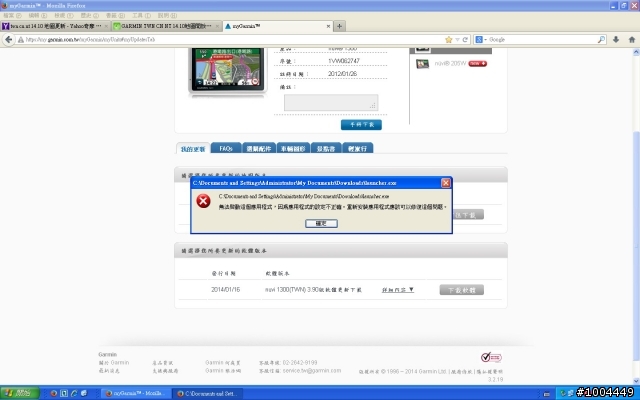Click the address bar URL field
This screenshot has height=400, width=640.
coord(233,40)
